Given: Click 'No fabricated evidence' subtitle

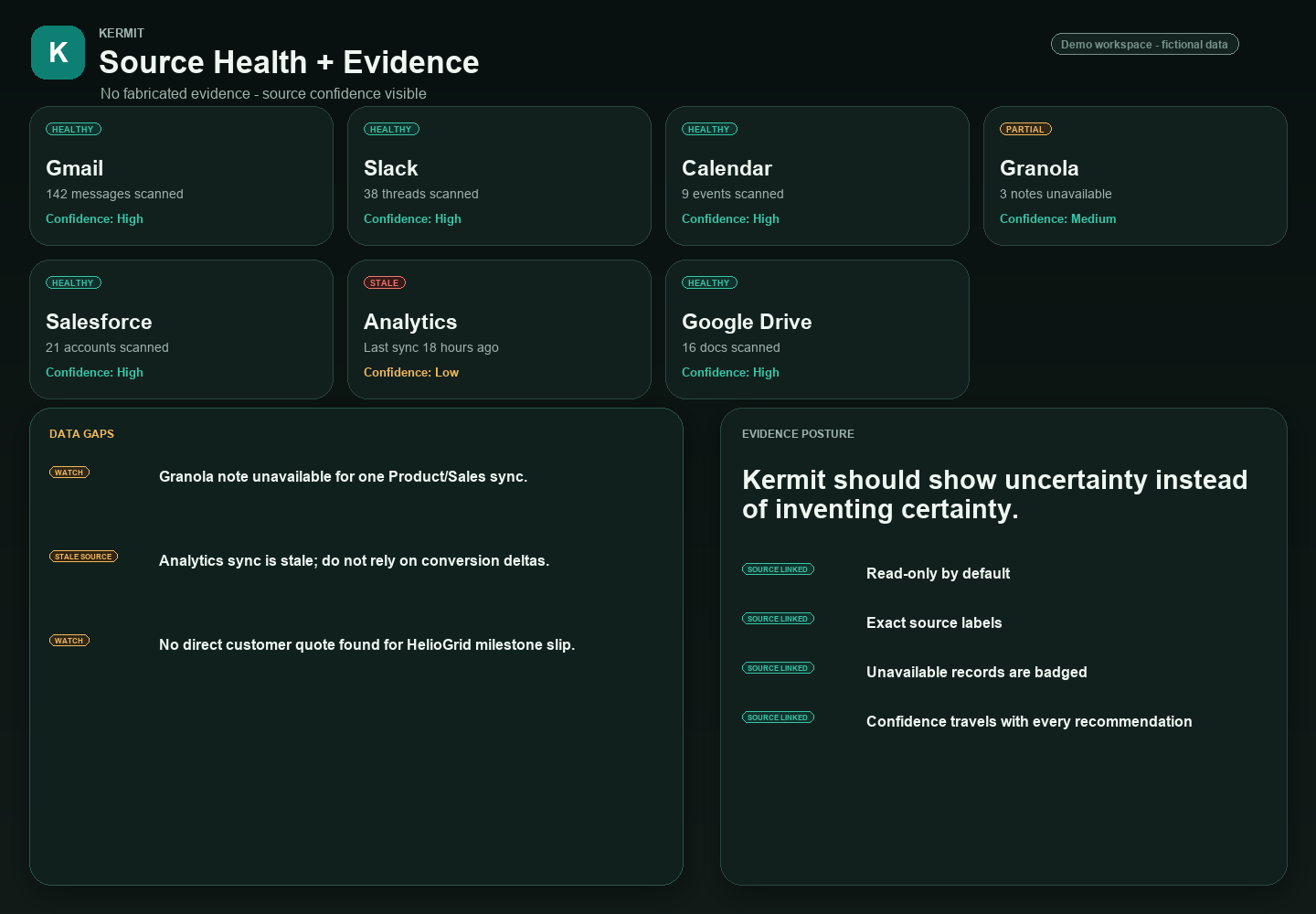Looking at the screenshot, I should tap(263, 93).
